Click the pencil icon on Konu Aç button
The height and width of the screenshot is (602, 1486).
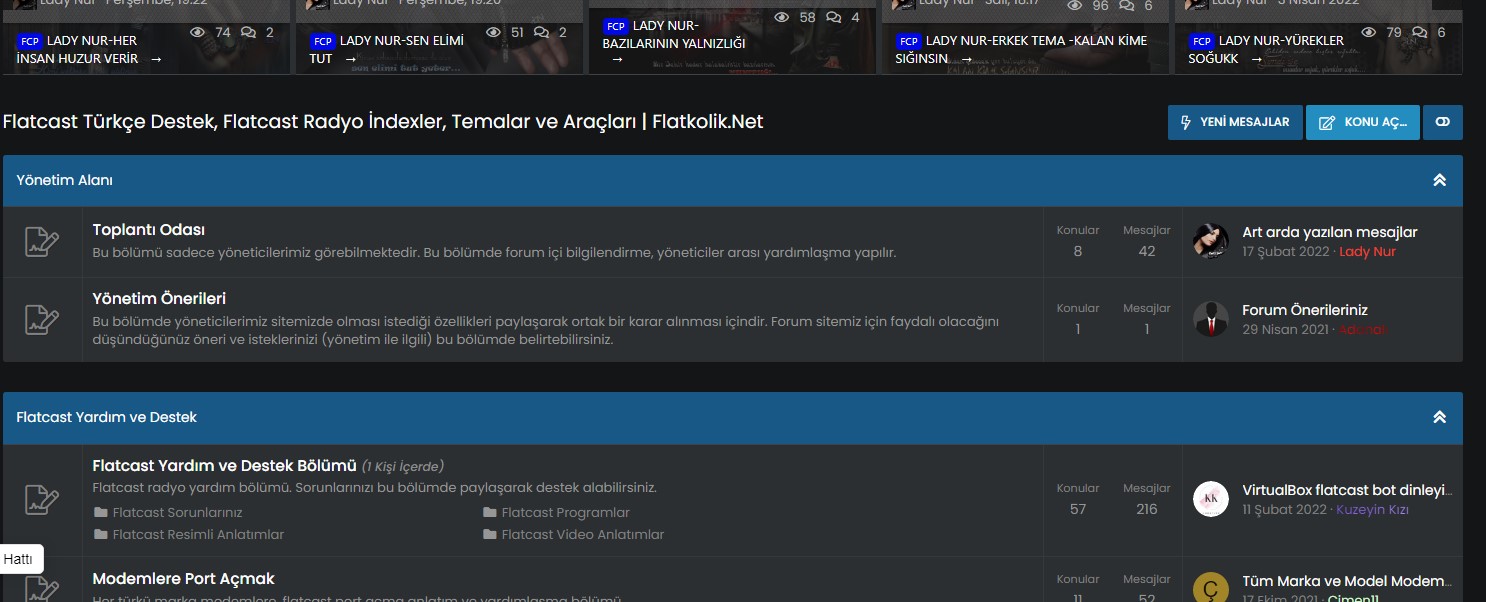pos(1325,122)
